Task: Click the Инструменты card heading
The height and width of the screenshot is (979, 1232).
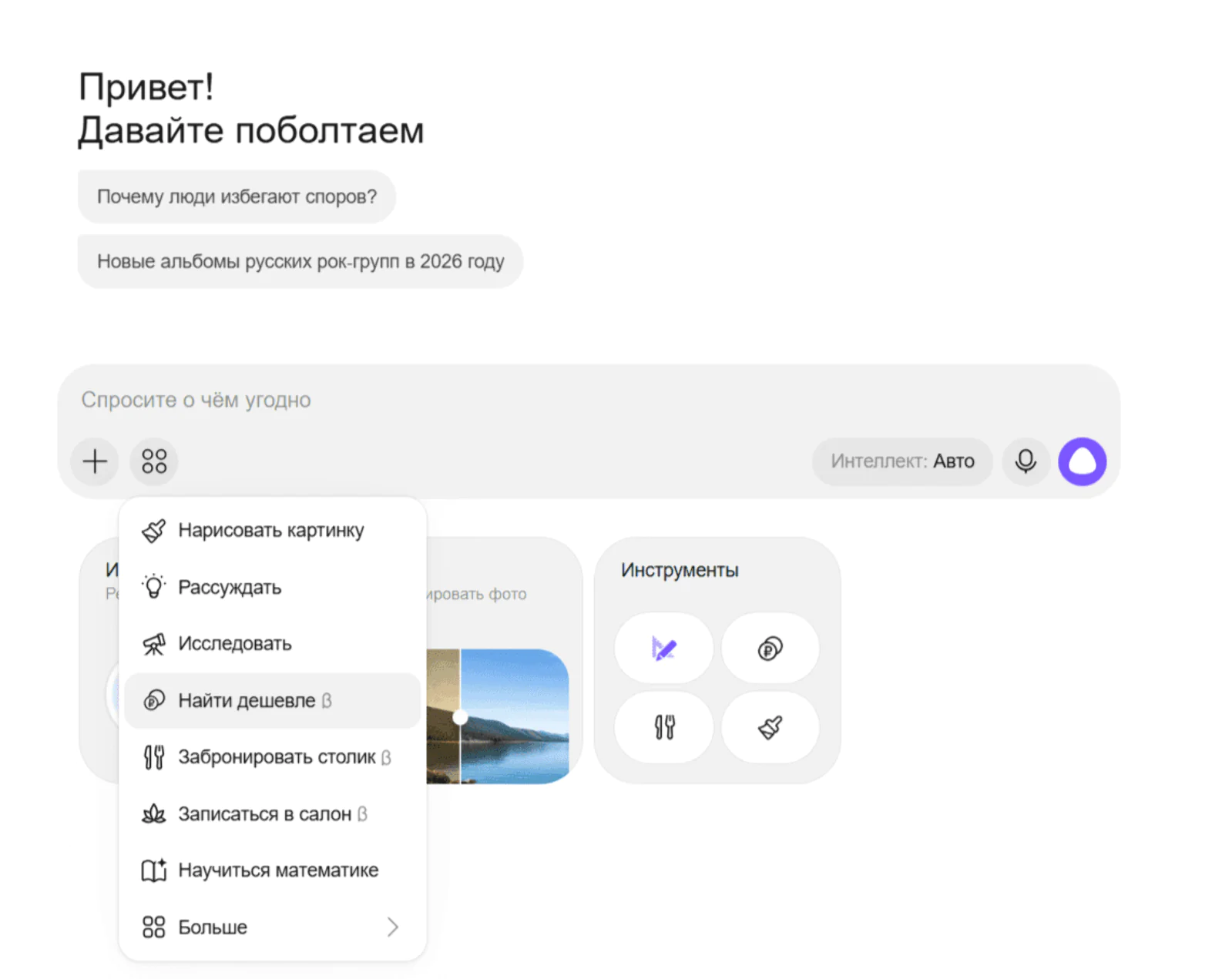Action: click(680, 570)
